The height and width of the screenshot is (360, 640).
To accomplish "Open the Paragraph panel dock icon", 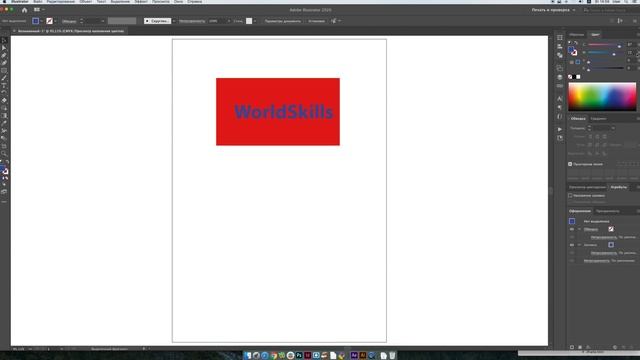I will point(560,108).
